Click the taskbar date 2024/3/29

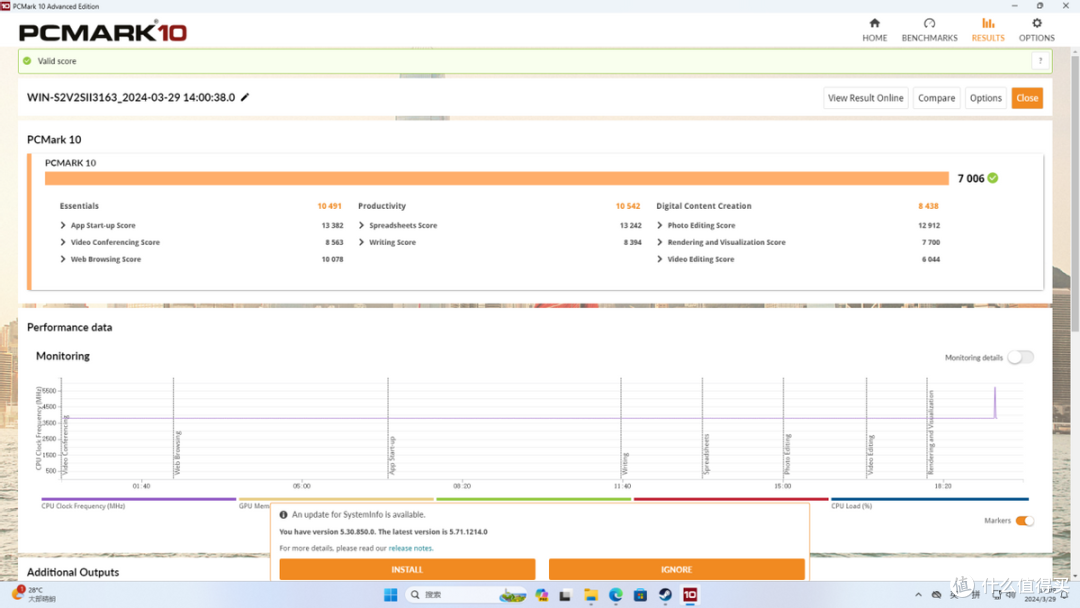coord(1039,599)
